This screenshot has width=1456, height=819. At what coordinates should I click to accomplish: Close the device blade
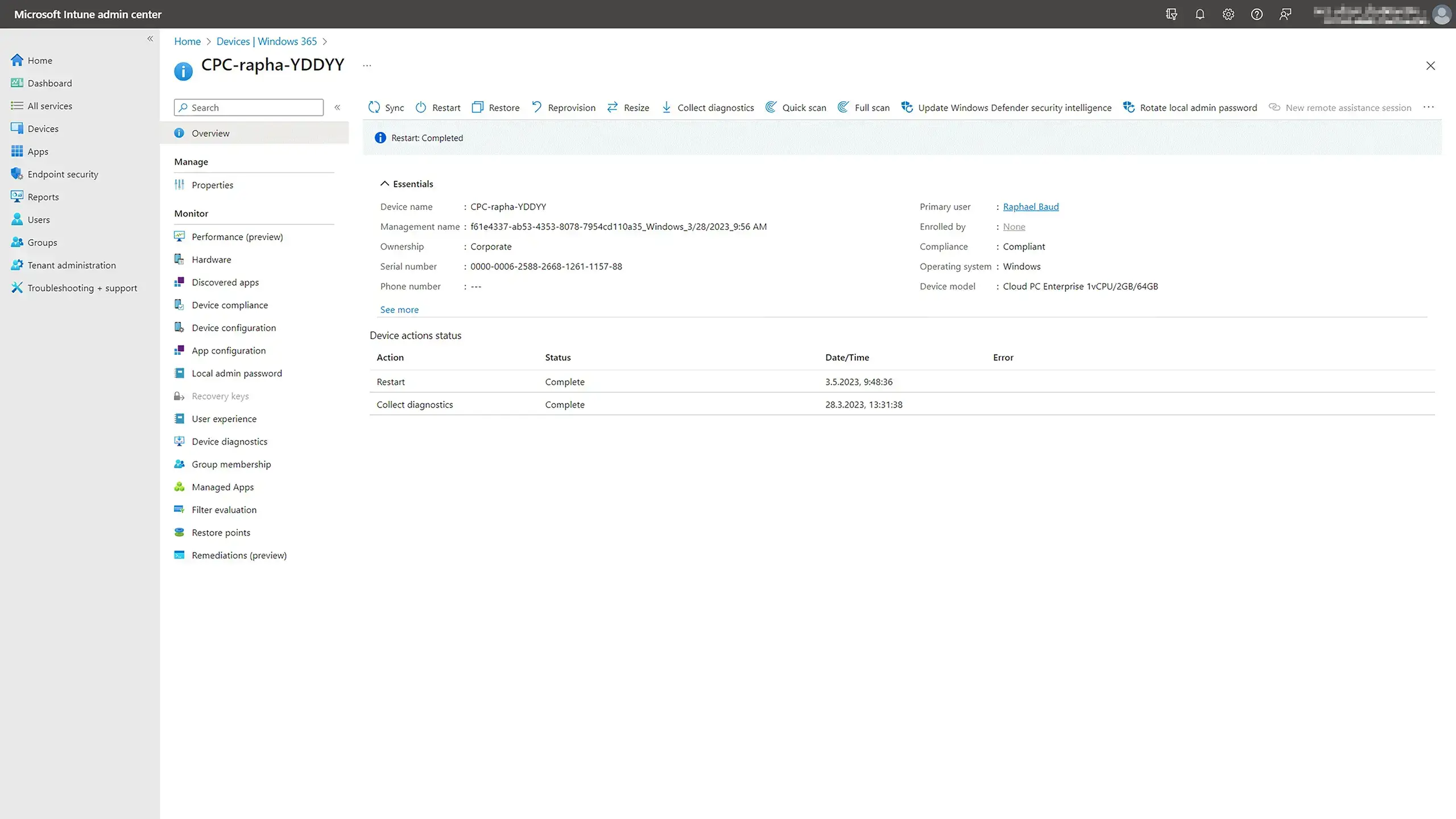coord(1430,65)
